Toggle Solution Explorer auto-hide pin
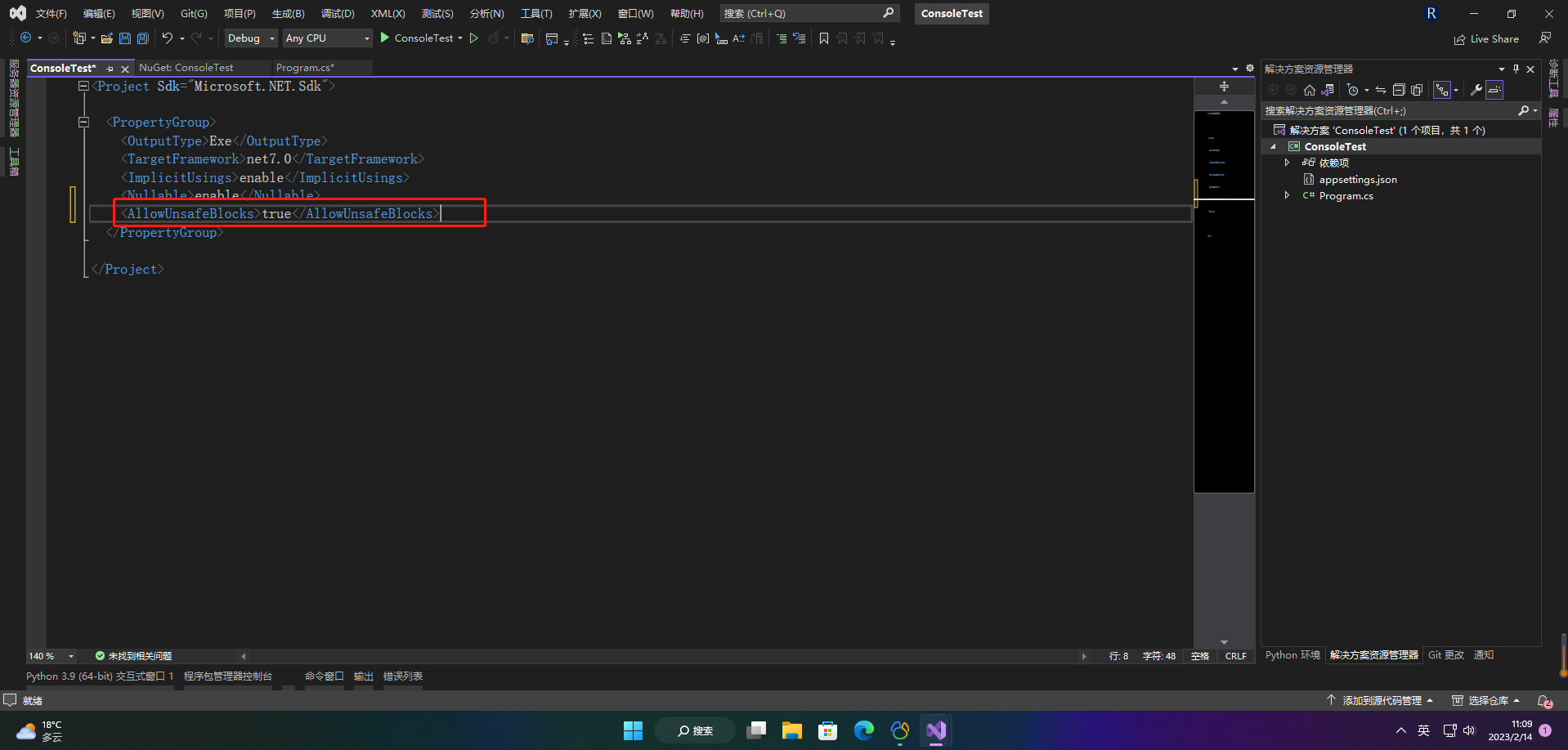Image resolution: width=1568 pixels, height=750 pixels. pyautogui.click(x=1516, y=69)
